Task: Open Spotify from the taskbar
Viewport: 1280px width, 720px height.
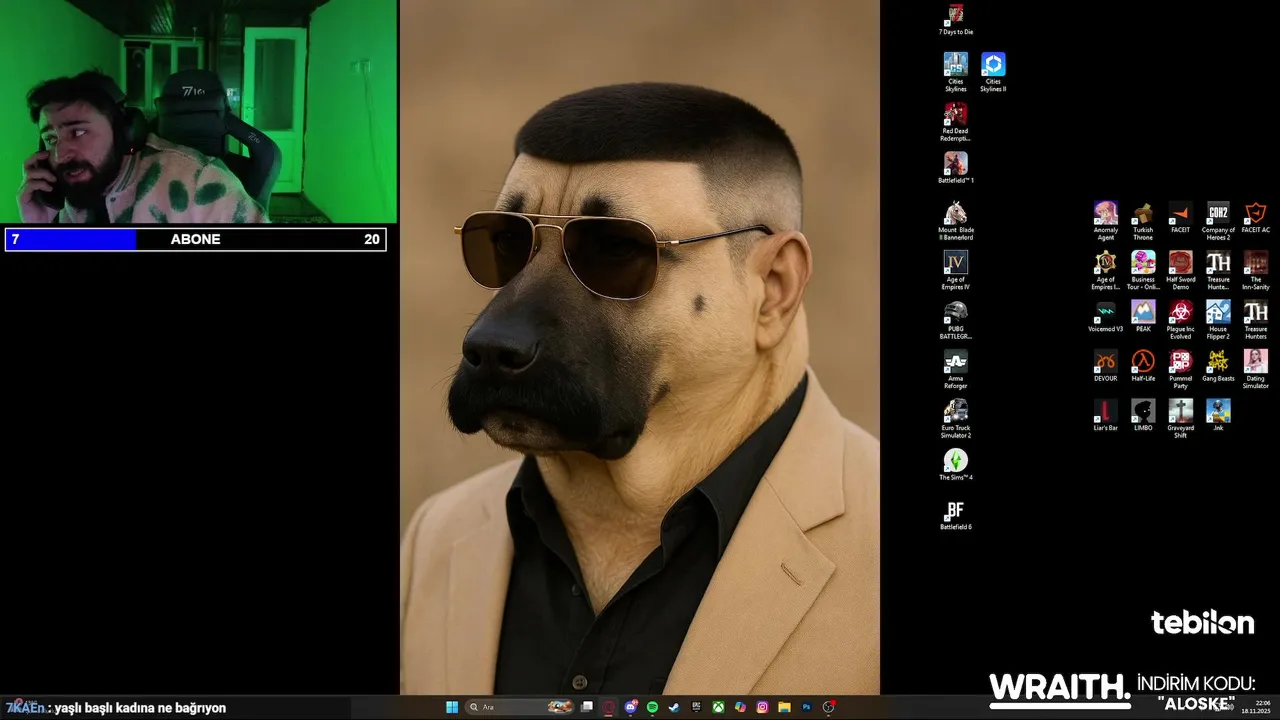Action: pyautogui.click(x=653, y=707)
